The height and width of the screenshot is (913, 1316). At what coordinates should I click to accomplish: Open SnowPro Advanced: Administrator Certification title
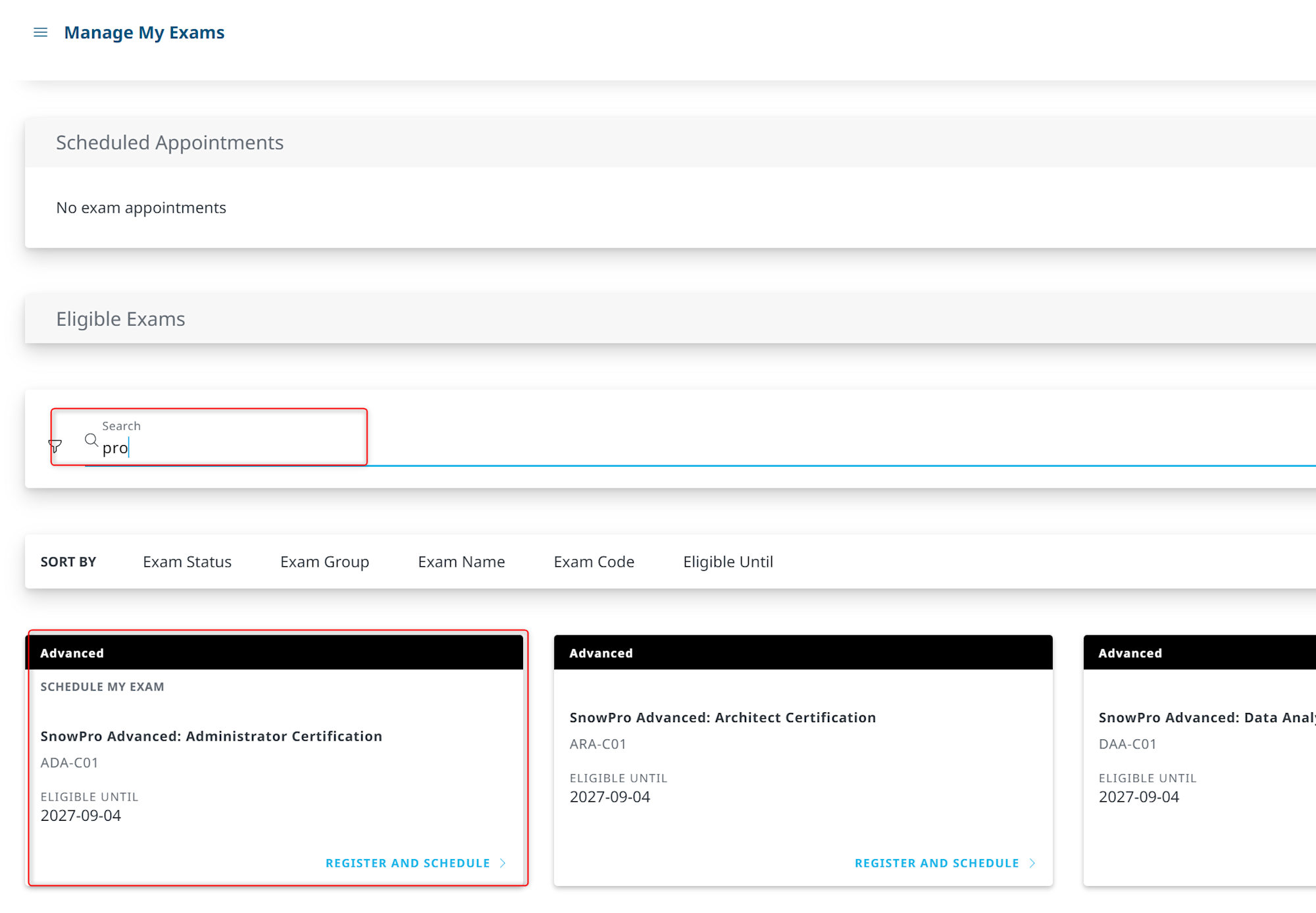point(211,736)
